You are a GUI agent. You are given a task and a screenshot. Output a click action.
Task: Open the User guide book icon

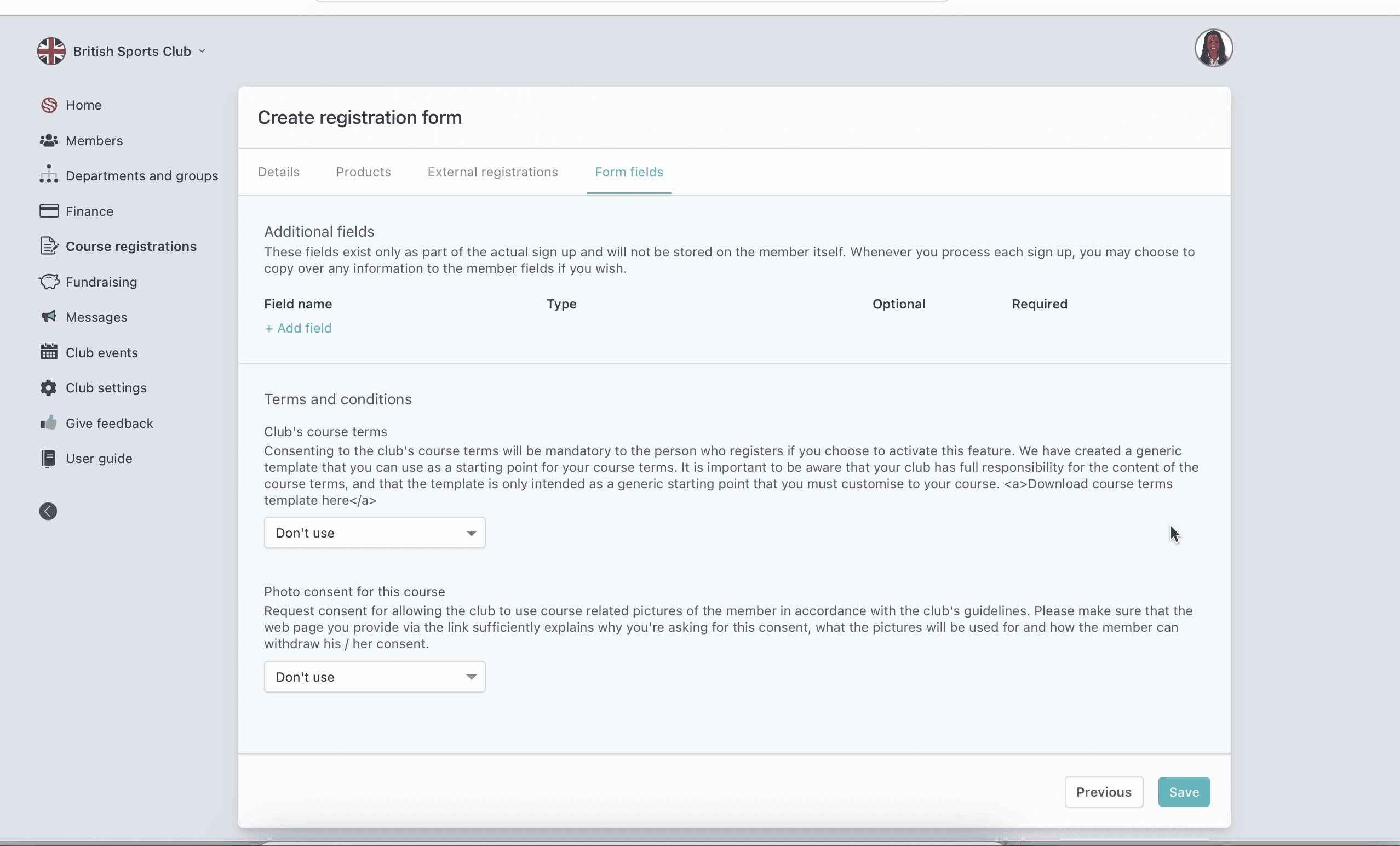(x=49, y=458)
